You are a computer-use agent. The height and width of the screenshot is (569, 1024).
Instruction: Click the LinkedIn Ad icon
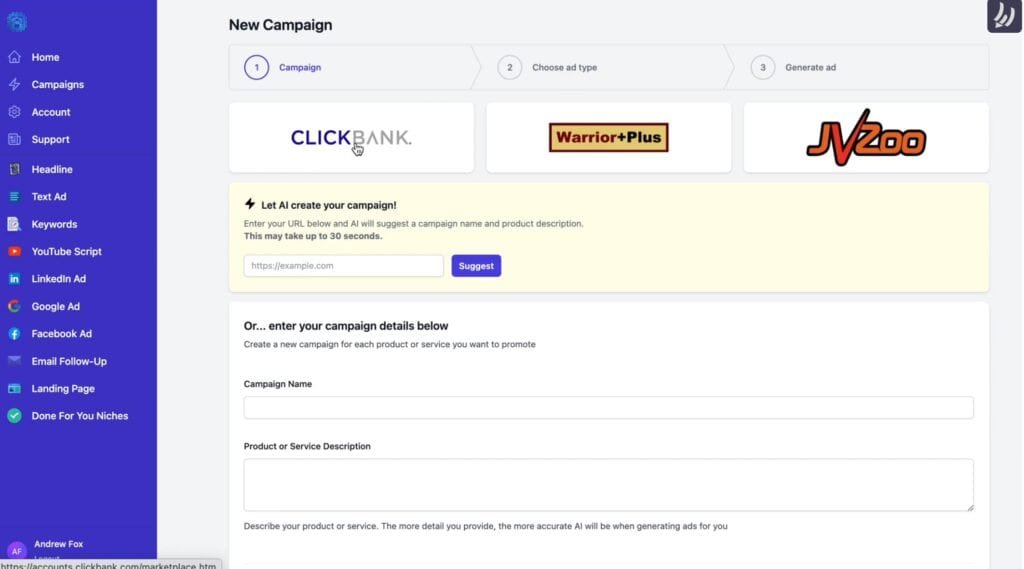14,279
